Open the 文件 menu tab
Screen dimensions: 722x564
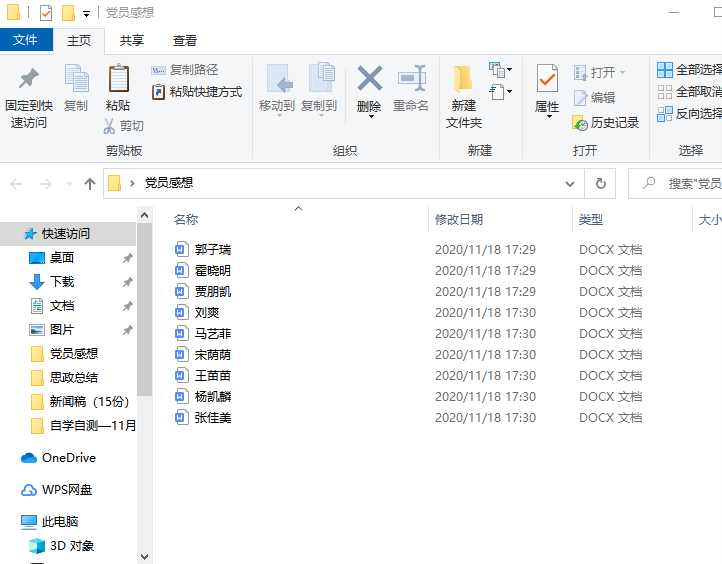(x=26, y=41)
